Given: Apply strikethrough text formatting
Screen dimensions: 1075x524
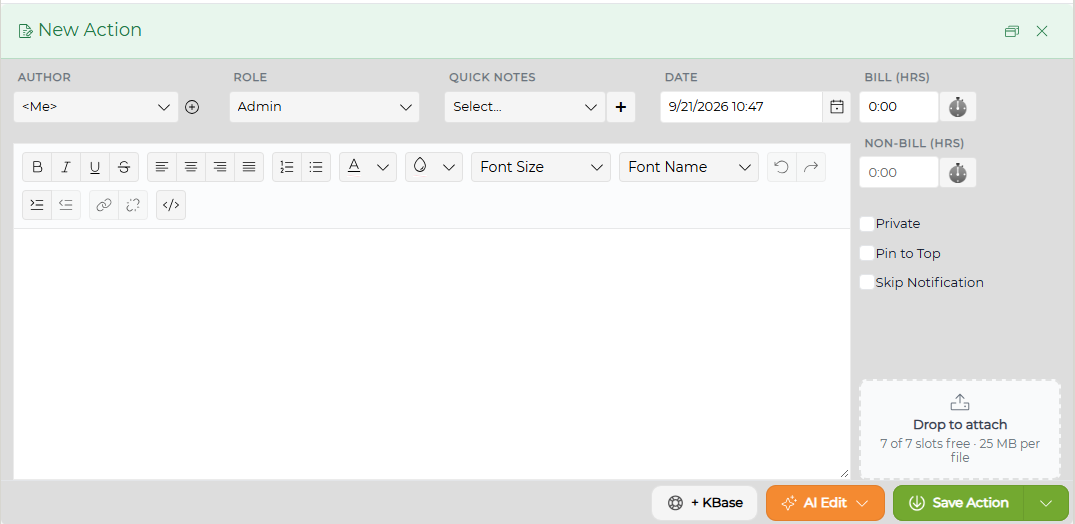Looking at the screenshot, I should click(124, 167).
